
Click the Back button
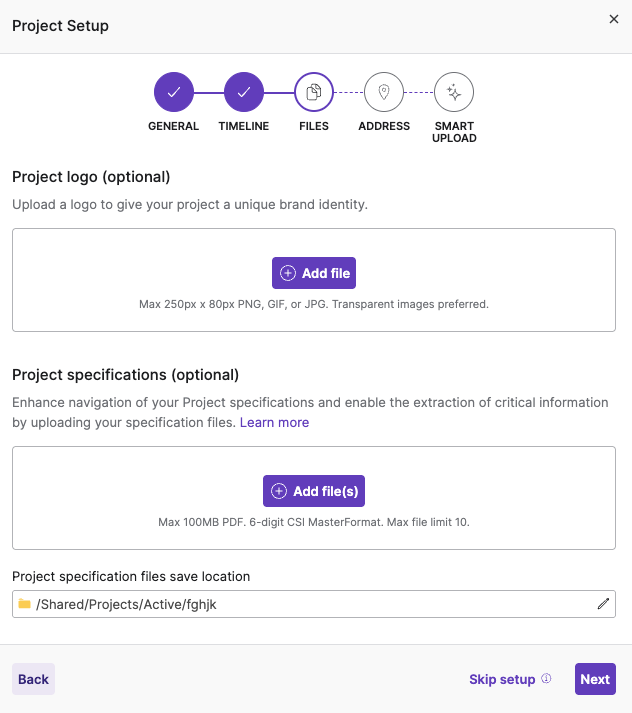(x=33, y=679)
